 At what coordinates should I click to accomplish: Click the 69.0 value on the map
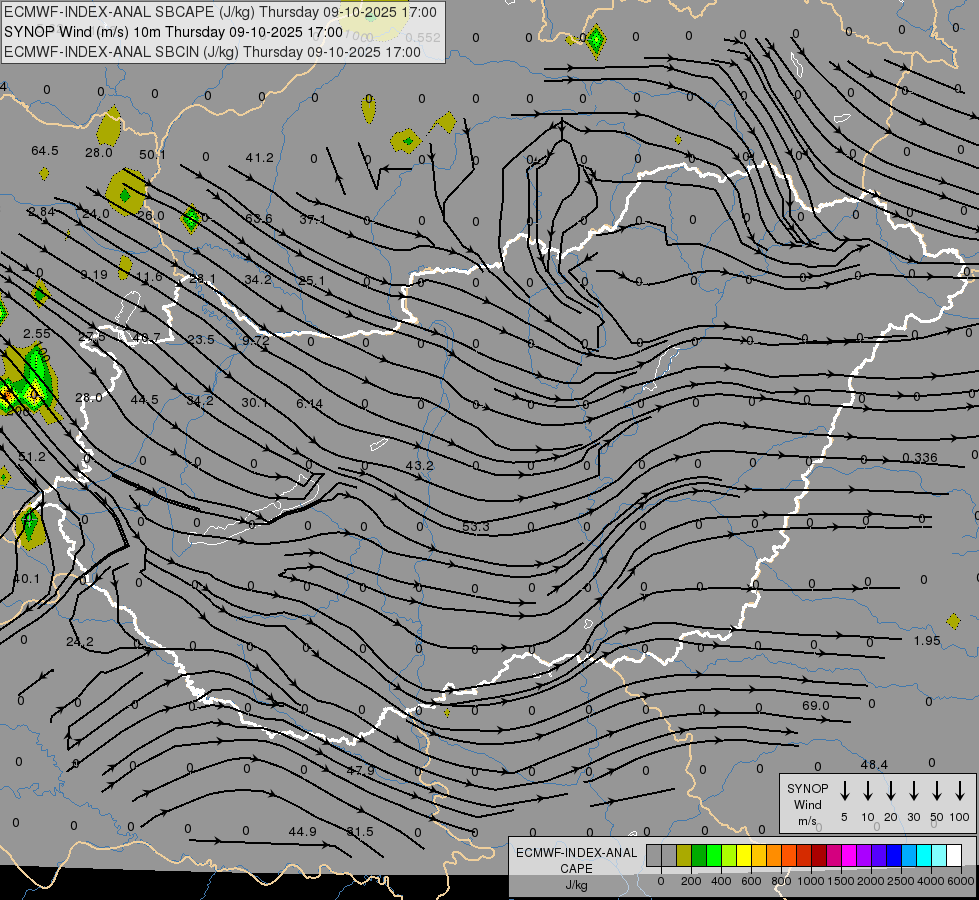[x=815, y=705]
